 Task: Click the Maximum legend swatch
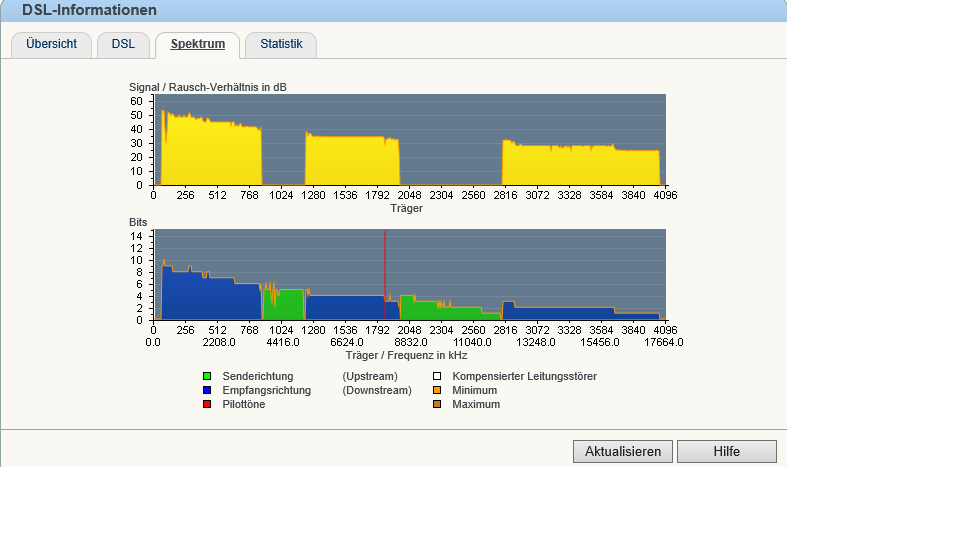click(437, 405)
